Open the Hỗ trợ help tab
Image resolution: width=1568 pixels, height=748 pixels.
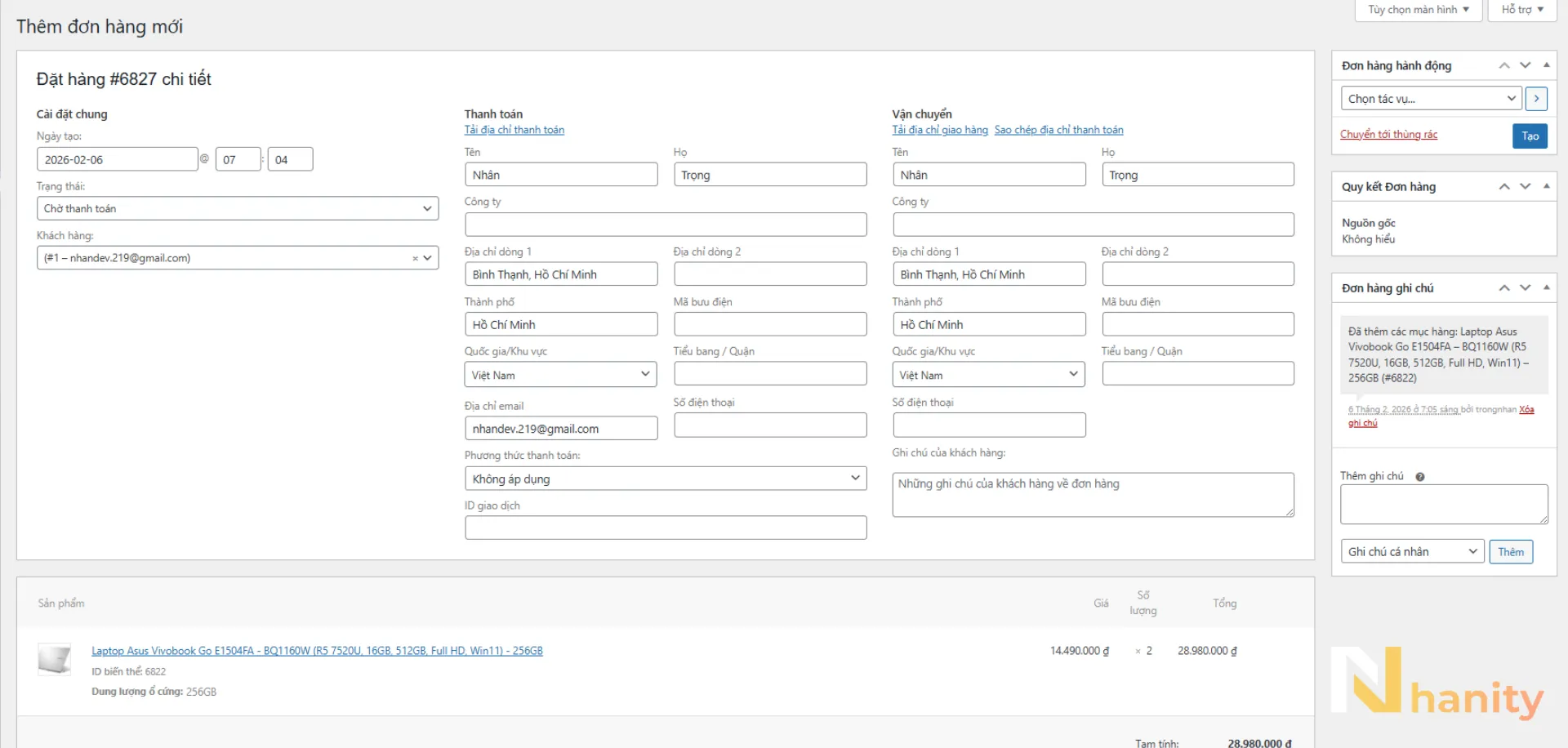pos(1522,10)
